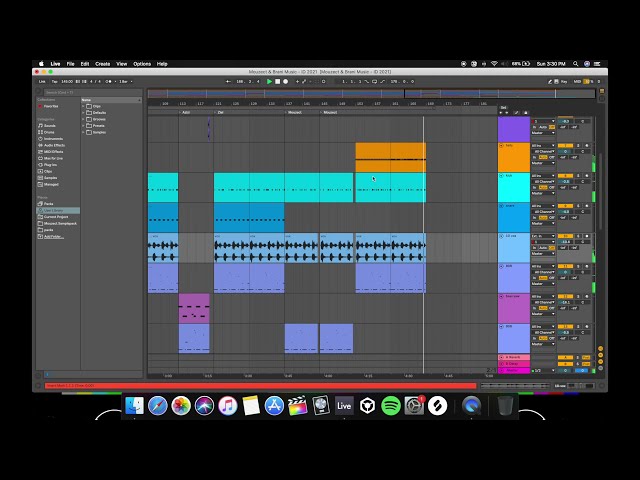Open Packs under Places
The width and height of the screenshot is (640, 480).
pyautogui.click(x=48, y=204)
